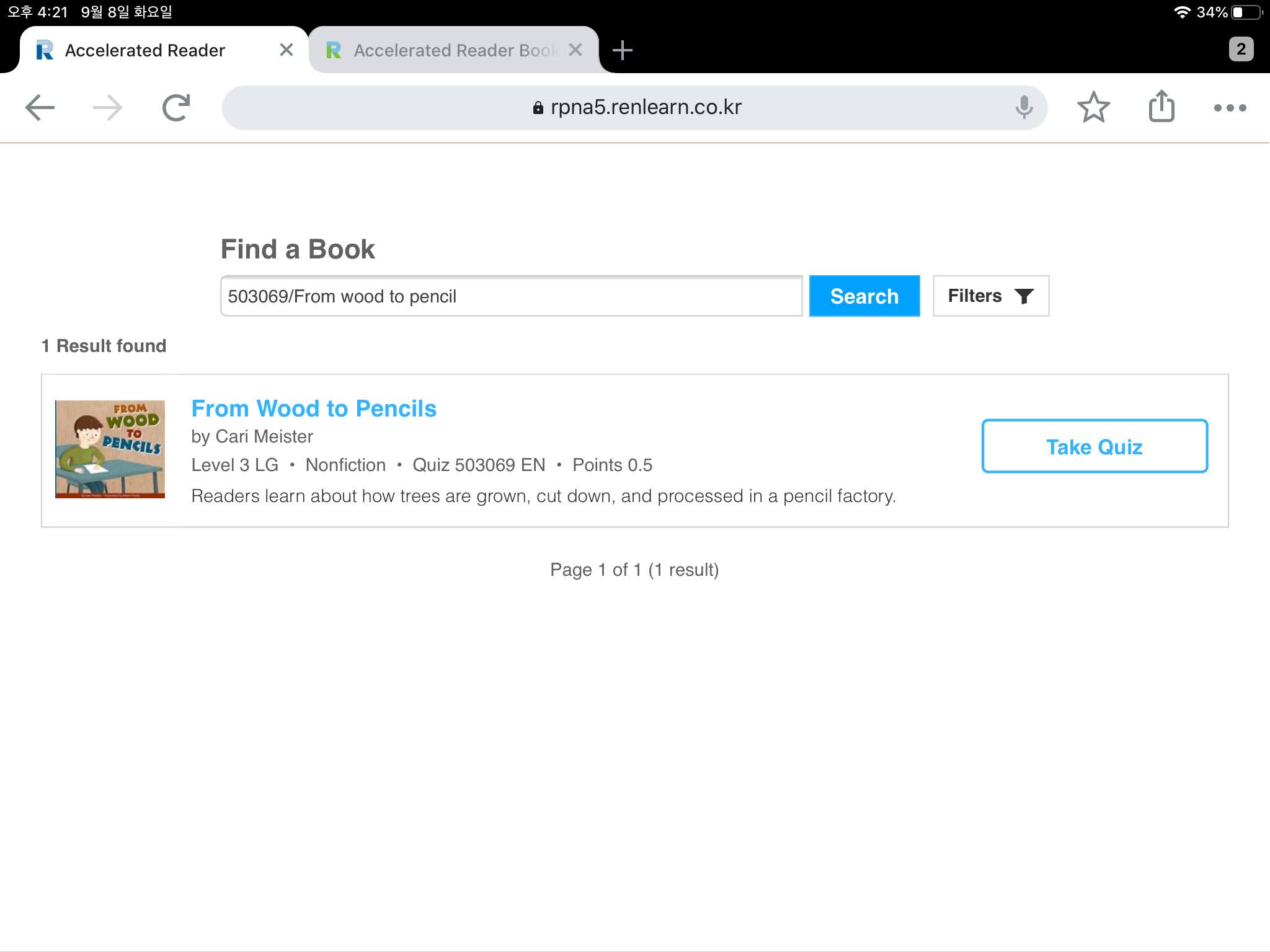
Task: Click the Take Quiz button
Action: click(x=1095, y=446)
